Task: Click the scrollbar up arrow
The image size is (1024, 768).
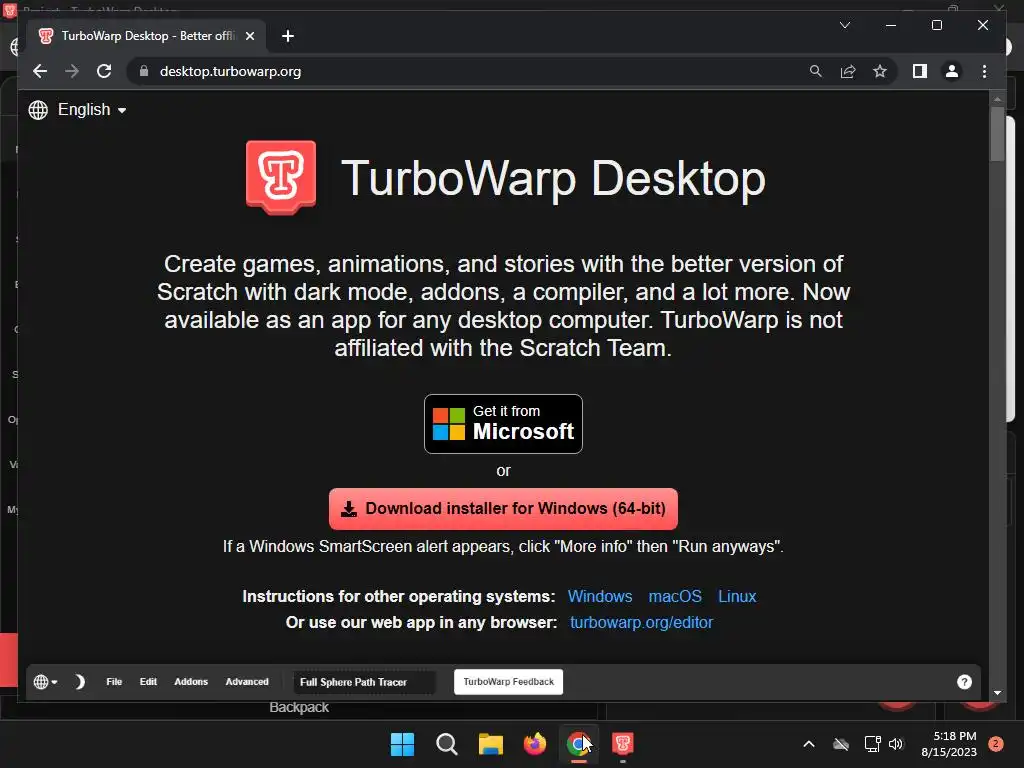Action: [997, 99]
